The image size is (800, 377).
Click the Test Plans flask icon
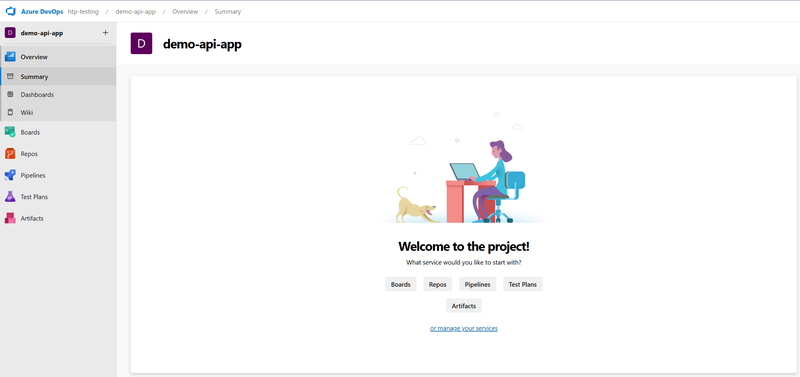click(x=10, y=196)
